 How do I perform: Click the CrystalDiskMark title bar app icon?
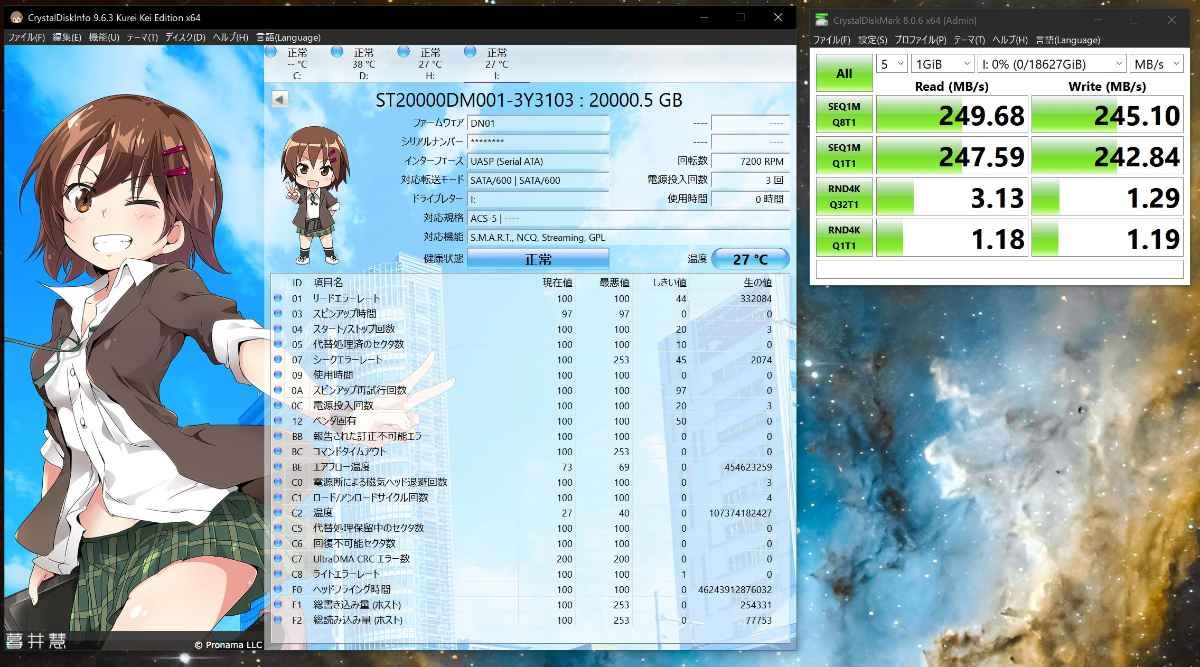pyautogui.click(x=821, y=18)
